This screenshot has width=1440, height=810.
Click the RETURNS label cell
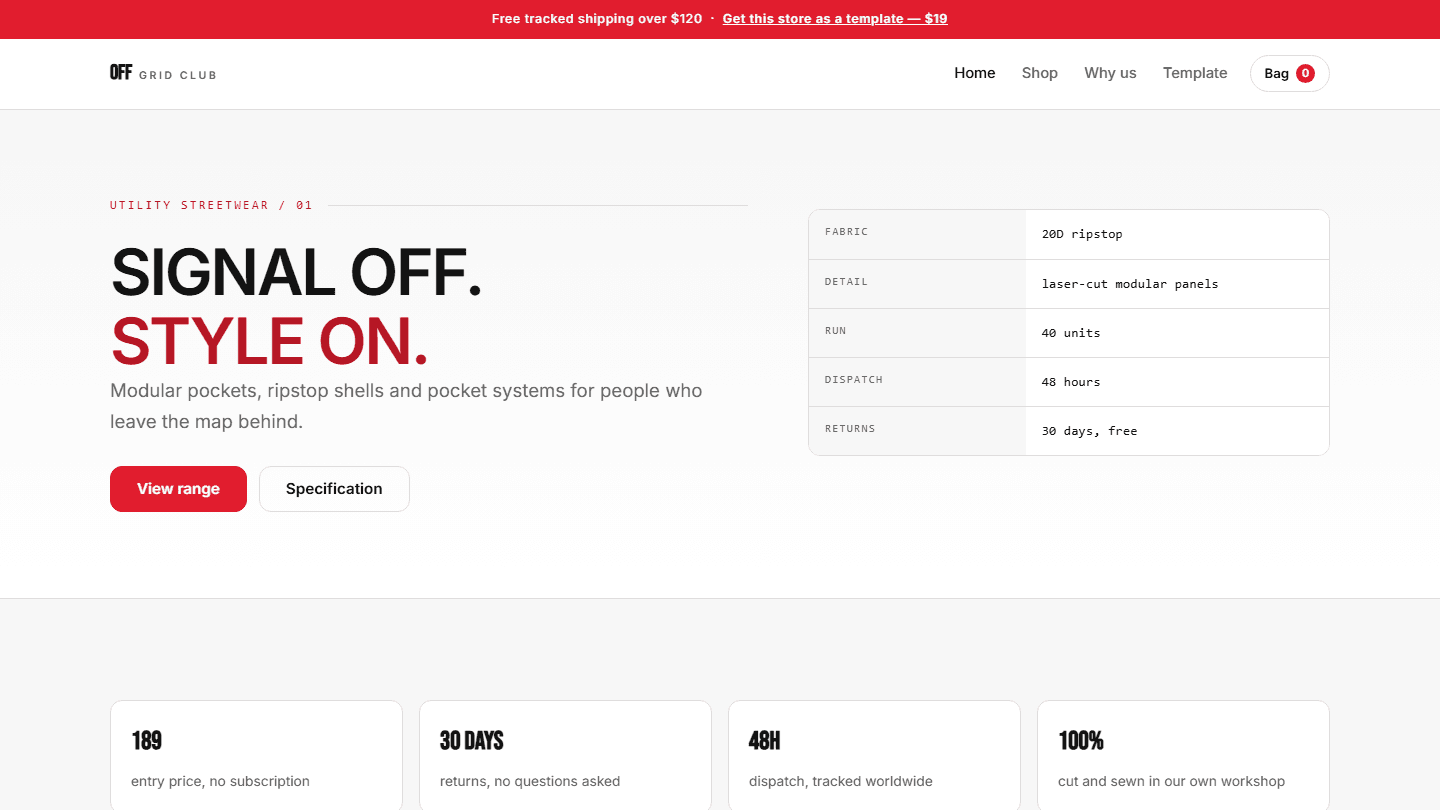[917, 431]
